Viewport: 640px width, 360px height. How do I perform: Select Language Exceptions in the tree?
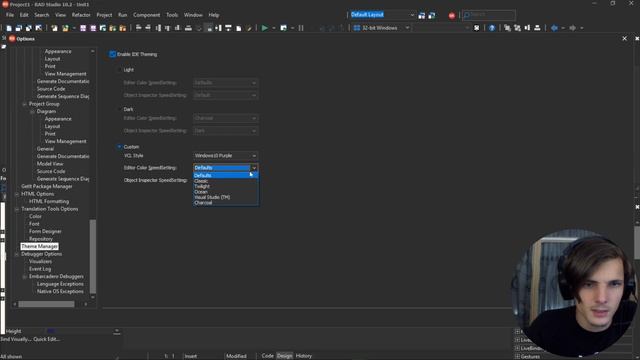(x=60, y=284)
